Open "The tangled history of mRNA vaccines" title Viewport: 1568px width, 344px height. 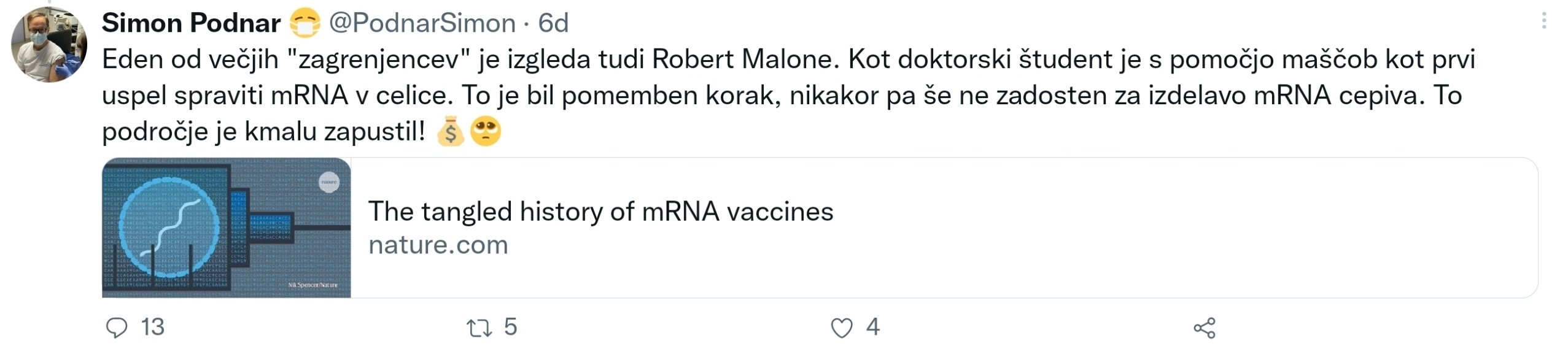600,212
